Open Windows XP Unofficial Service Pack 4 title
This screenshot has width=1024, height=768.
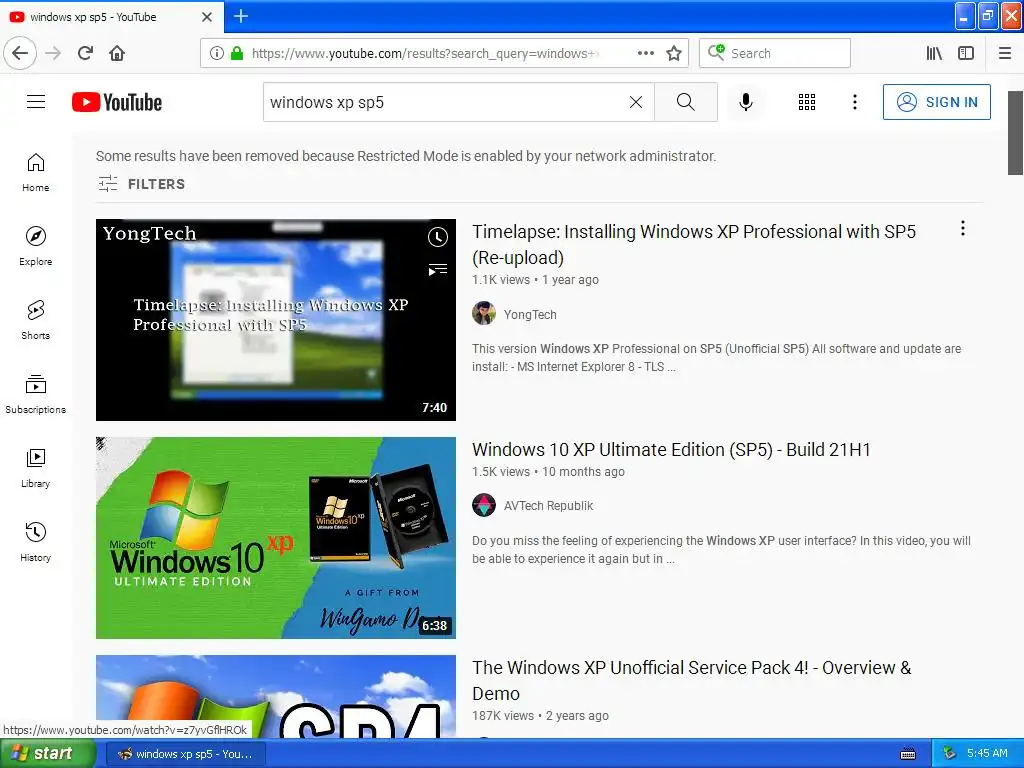click(x=692, y=680)
